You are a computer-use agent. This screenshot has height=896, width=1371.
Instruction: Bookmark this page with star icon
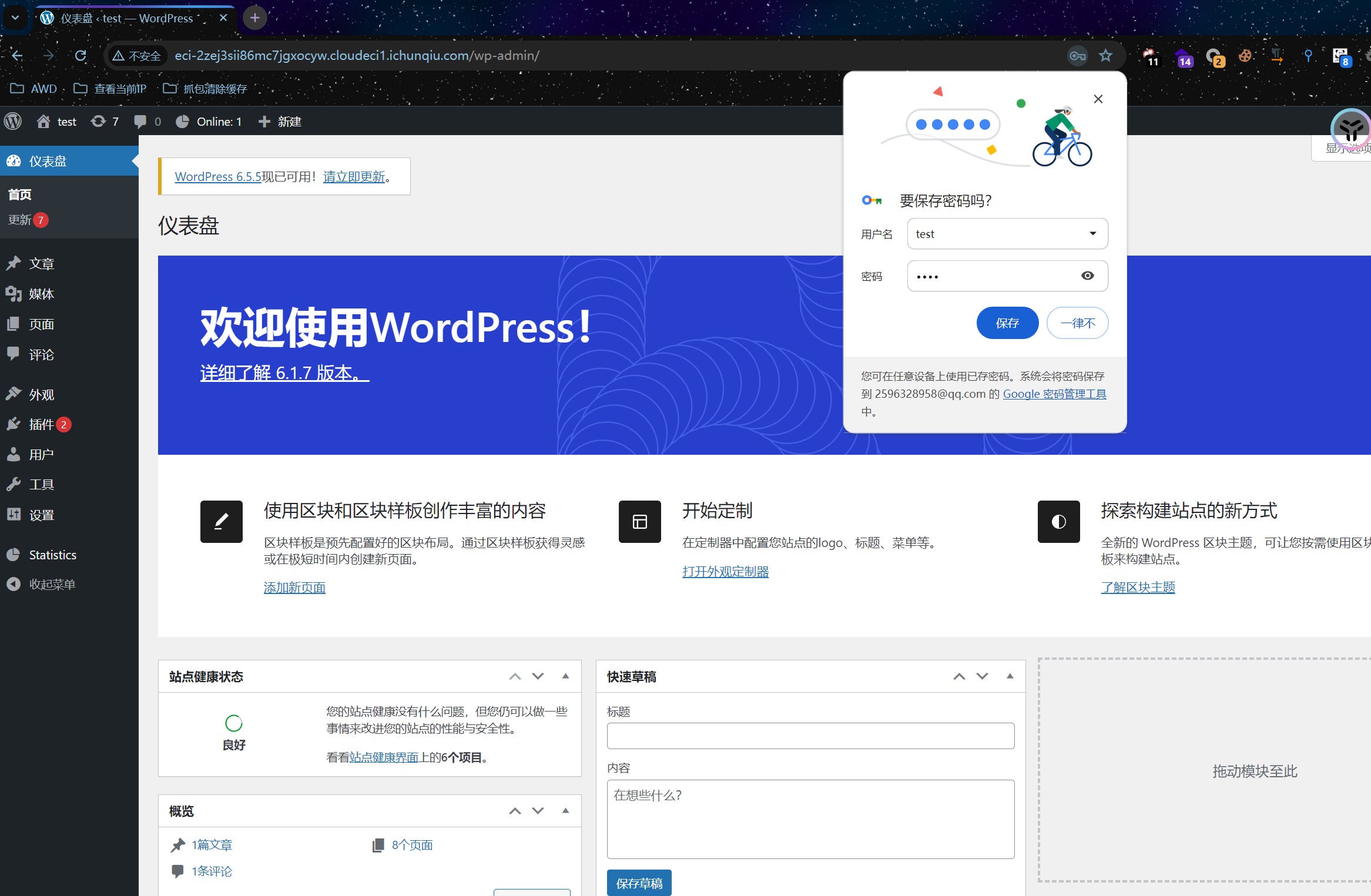(x=1105, y=56)
